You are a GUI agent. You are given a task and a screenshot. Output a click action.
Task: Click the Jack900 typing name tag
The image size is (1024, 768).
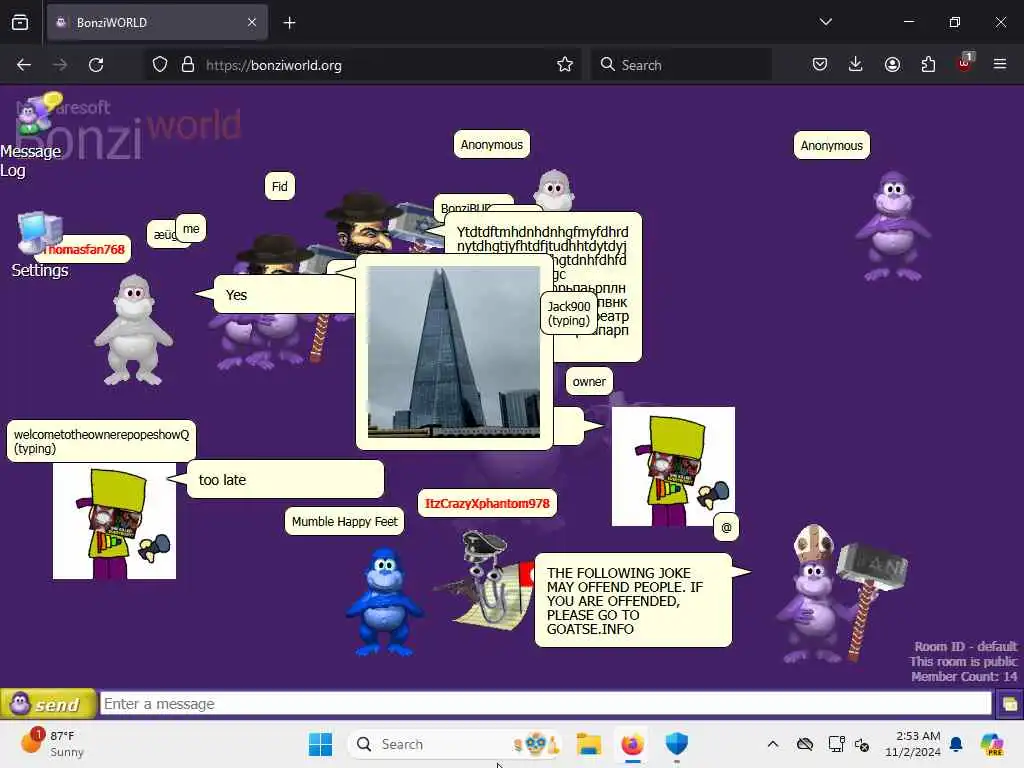pos(569,313)
